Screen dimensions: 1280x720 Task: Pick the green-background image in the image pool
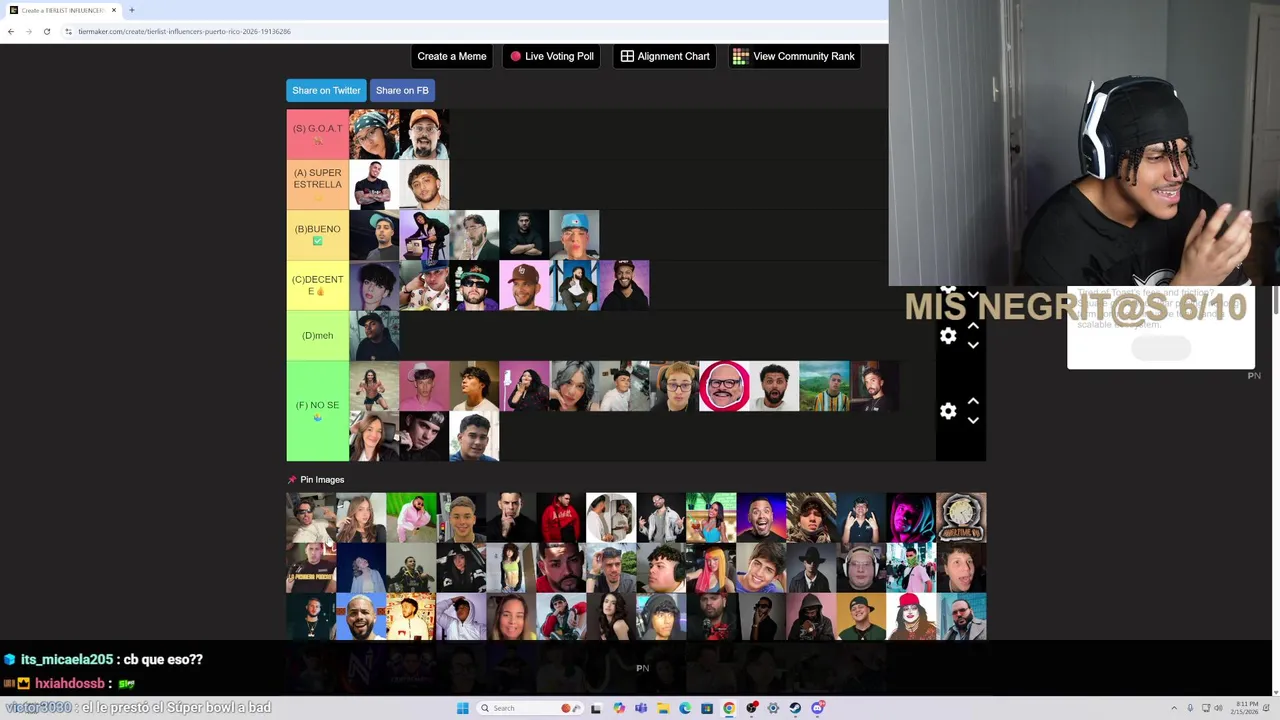click(x=411, y=517)
